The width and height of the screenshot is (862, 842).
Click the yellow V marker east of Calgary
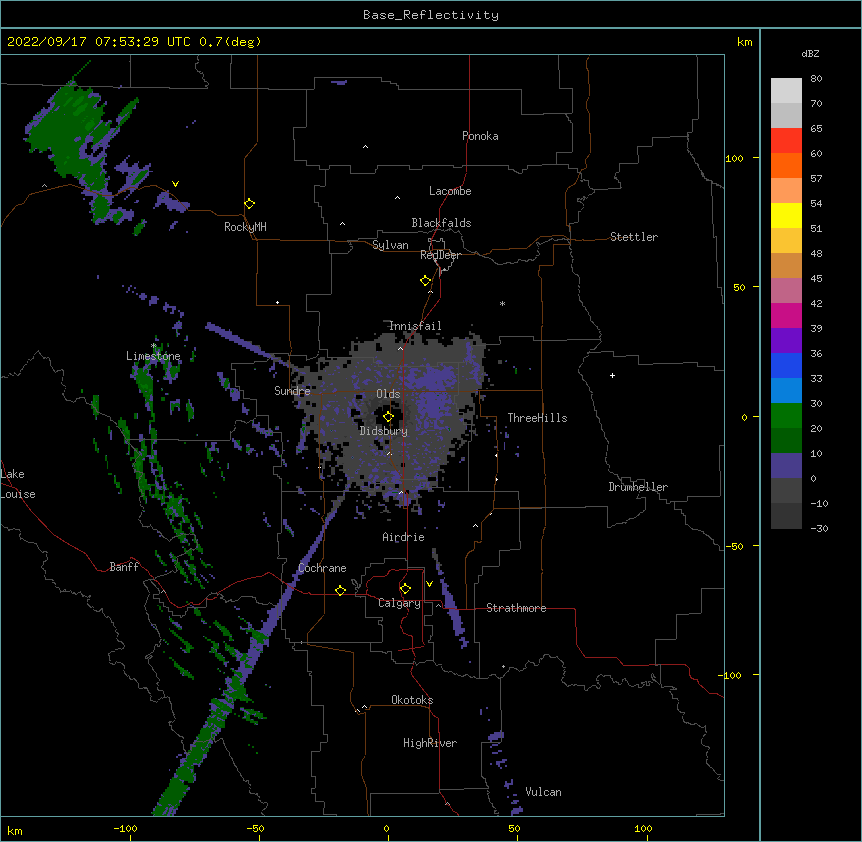click(x=429, y=584)
